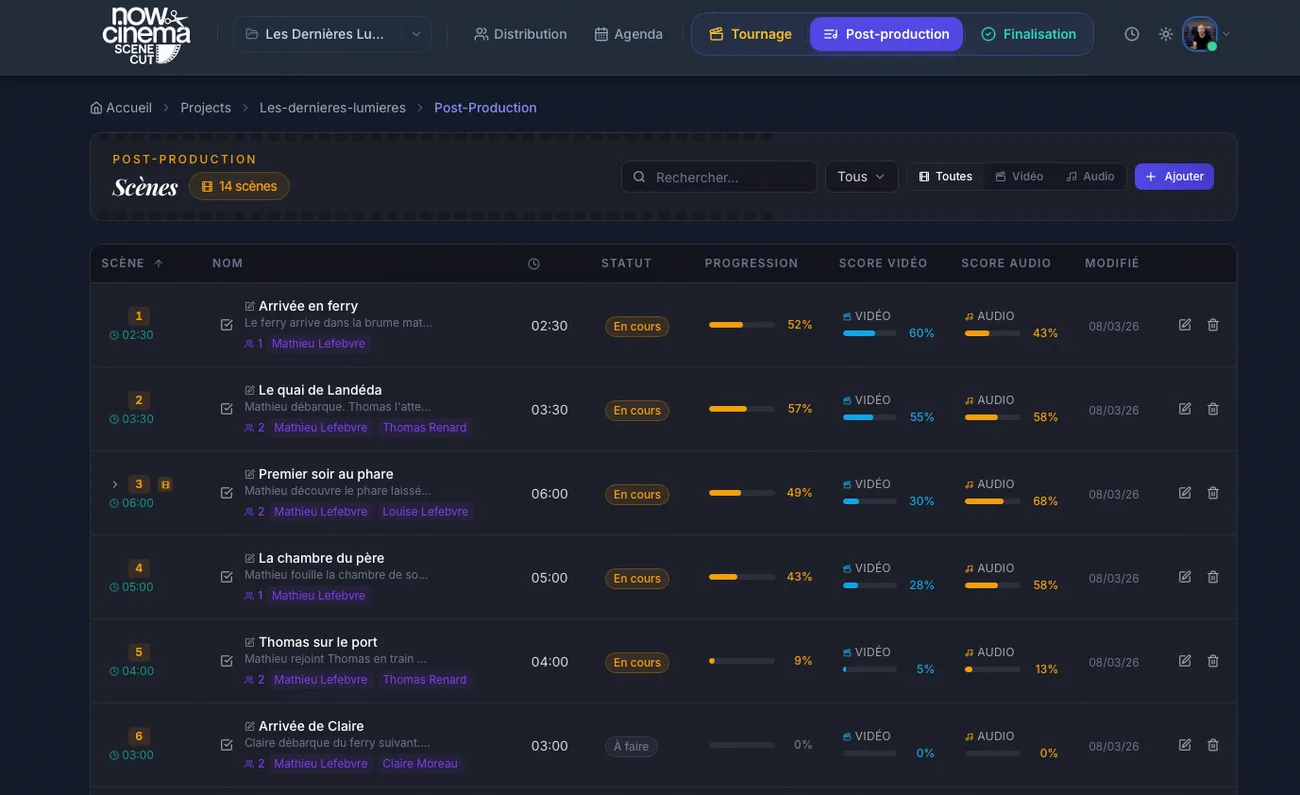Rename icon beside Arrivée en ferry title
The image size is (1300, 795).
[x=250, y=306]
